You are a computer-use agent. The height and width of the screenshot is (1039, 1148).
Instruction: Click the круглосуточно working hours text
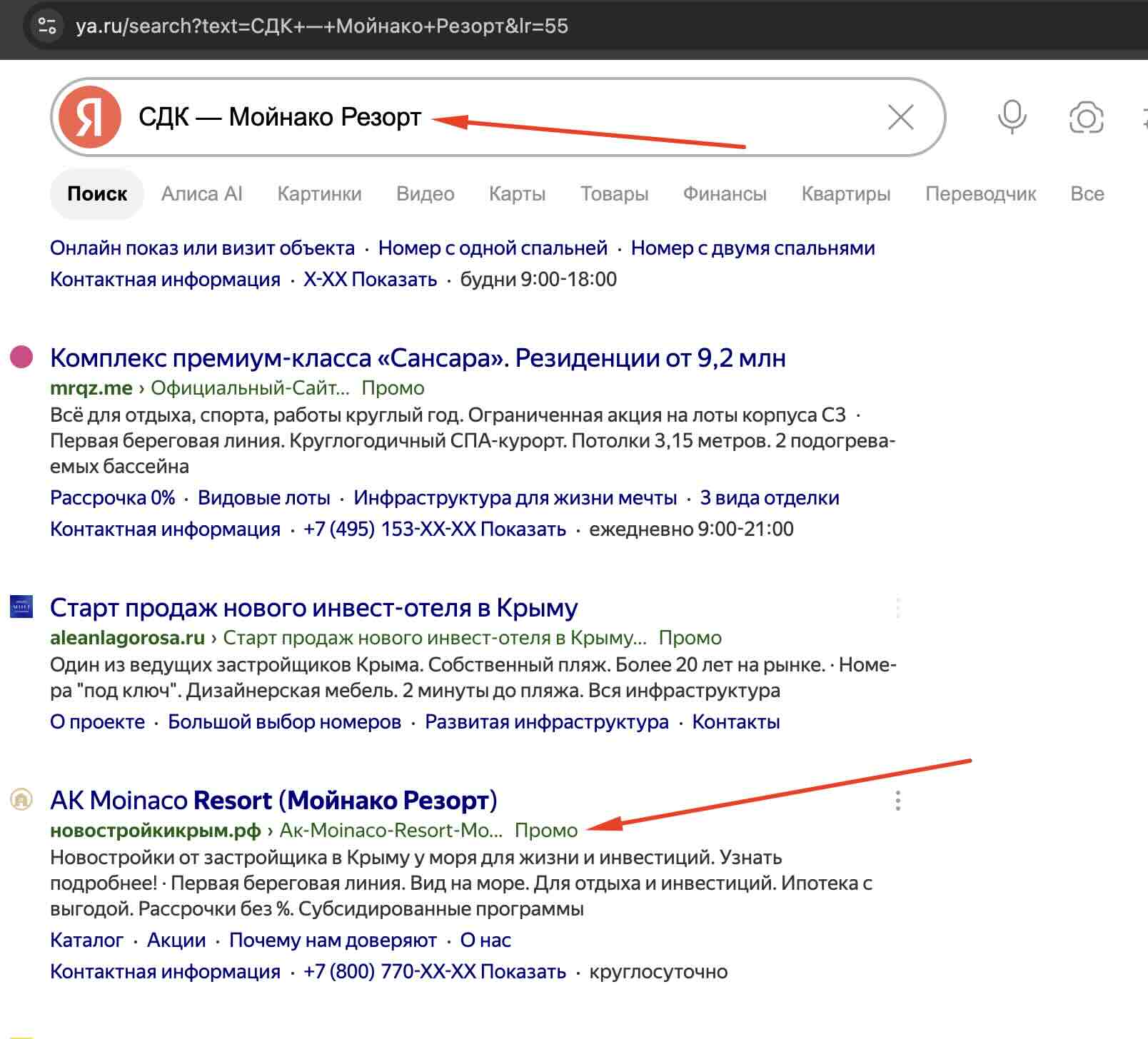(658, 972)
